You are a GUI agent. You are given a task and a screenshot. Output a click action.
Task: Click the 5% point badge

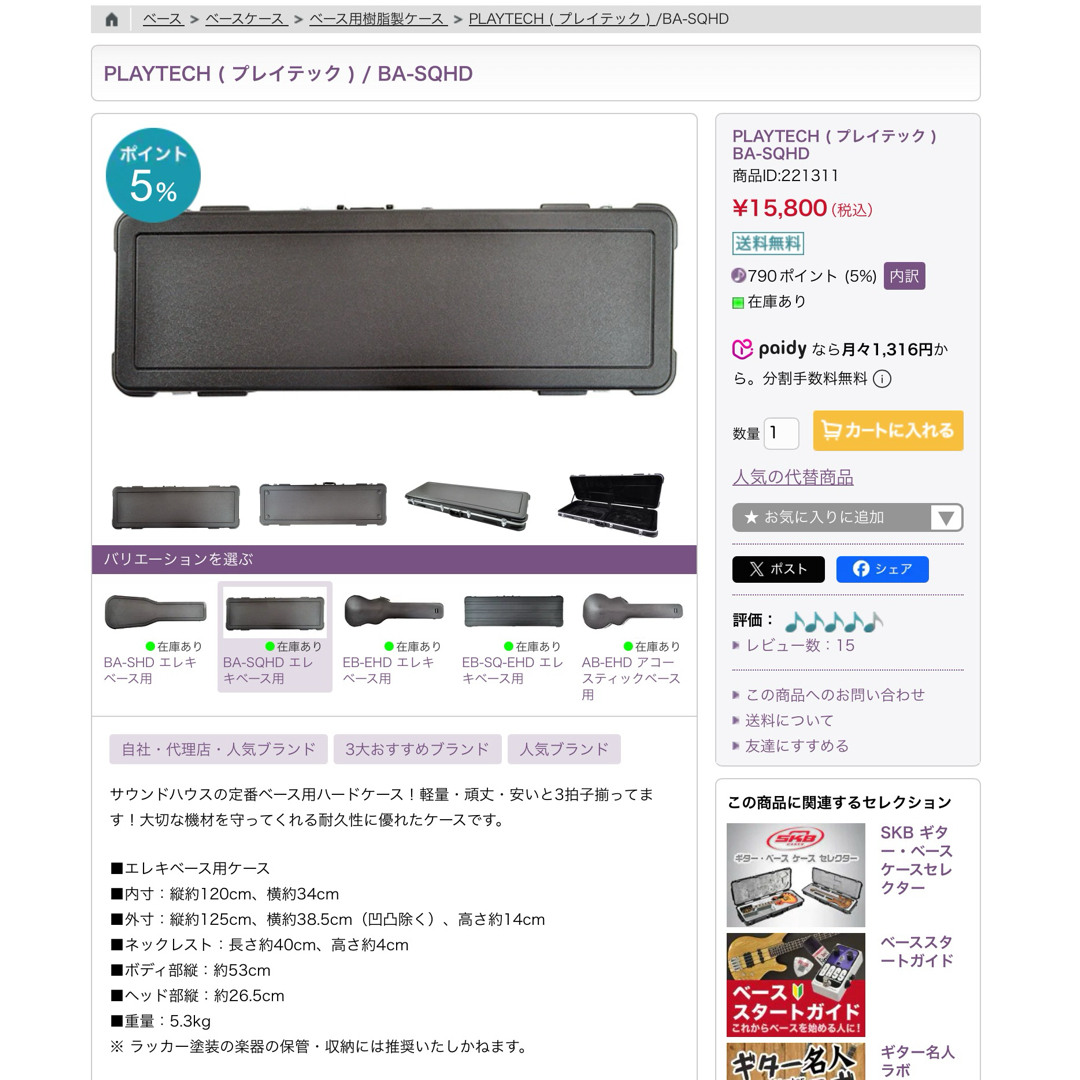153,175
